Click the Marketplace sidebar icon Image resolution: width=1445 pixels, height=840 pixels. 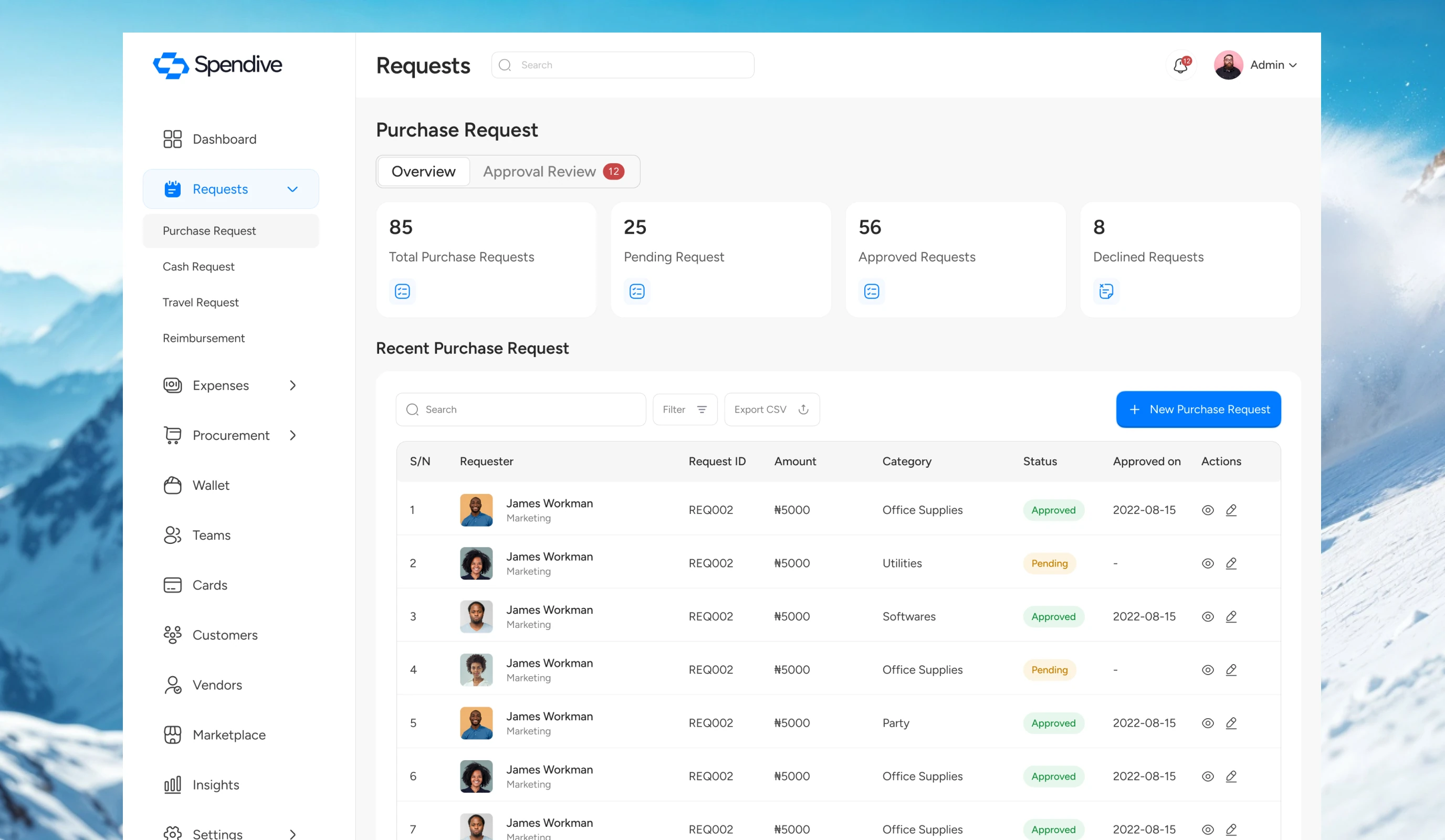173,734
